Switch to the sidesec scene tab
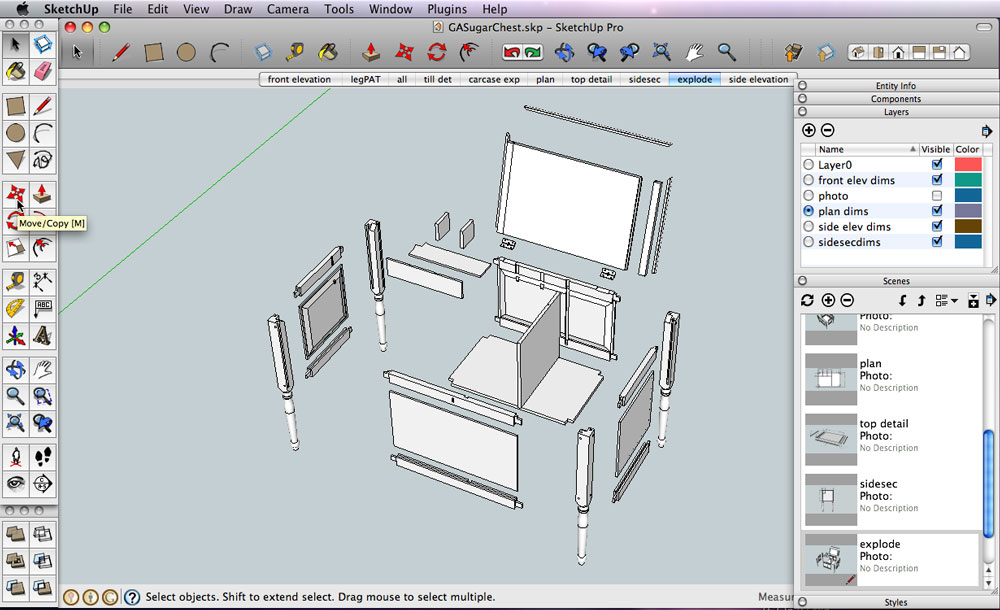This screenshot has height=610, width=1000. (644, 79)
